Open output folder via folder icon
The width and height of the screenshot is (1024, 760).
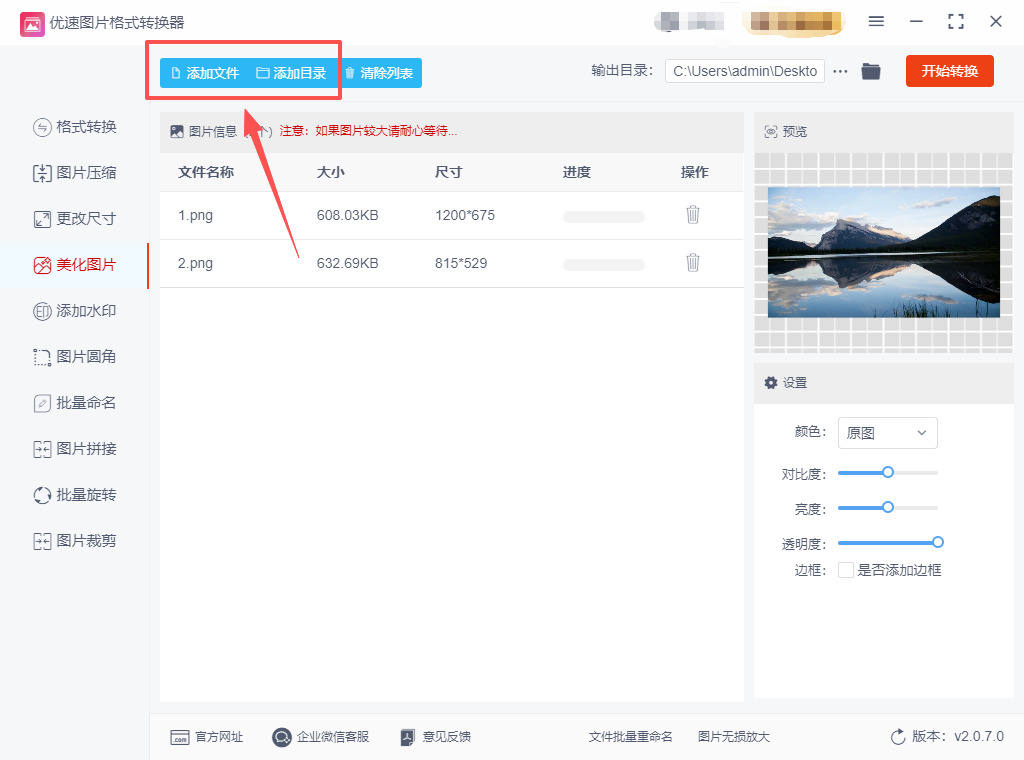click(871, 72)
